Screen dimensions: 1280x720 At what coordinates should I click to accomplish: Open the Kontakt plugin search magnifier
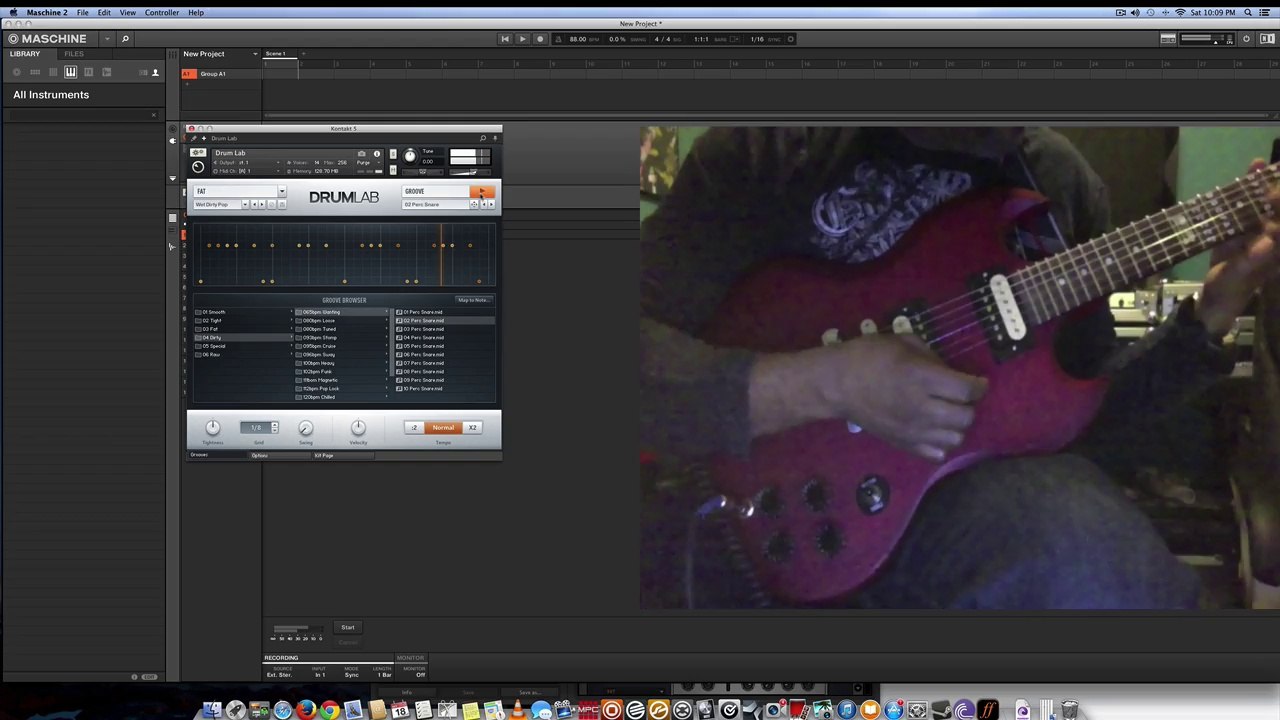(x=483, y=138)
